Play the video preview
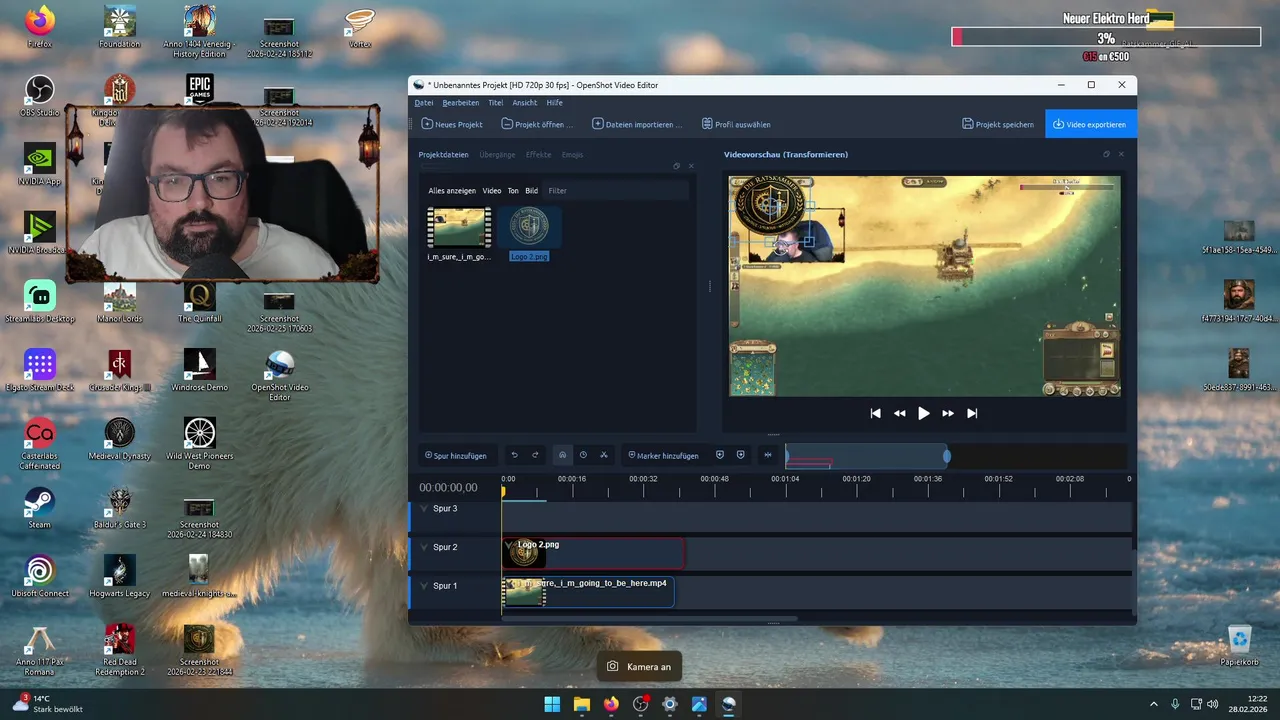This screenshot has height=720, width=1280. click(924, 413)
